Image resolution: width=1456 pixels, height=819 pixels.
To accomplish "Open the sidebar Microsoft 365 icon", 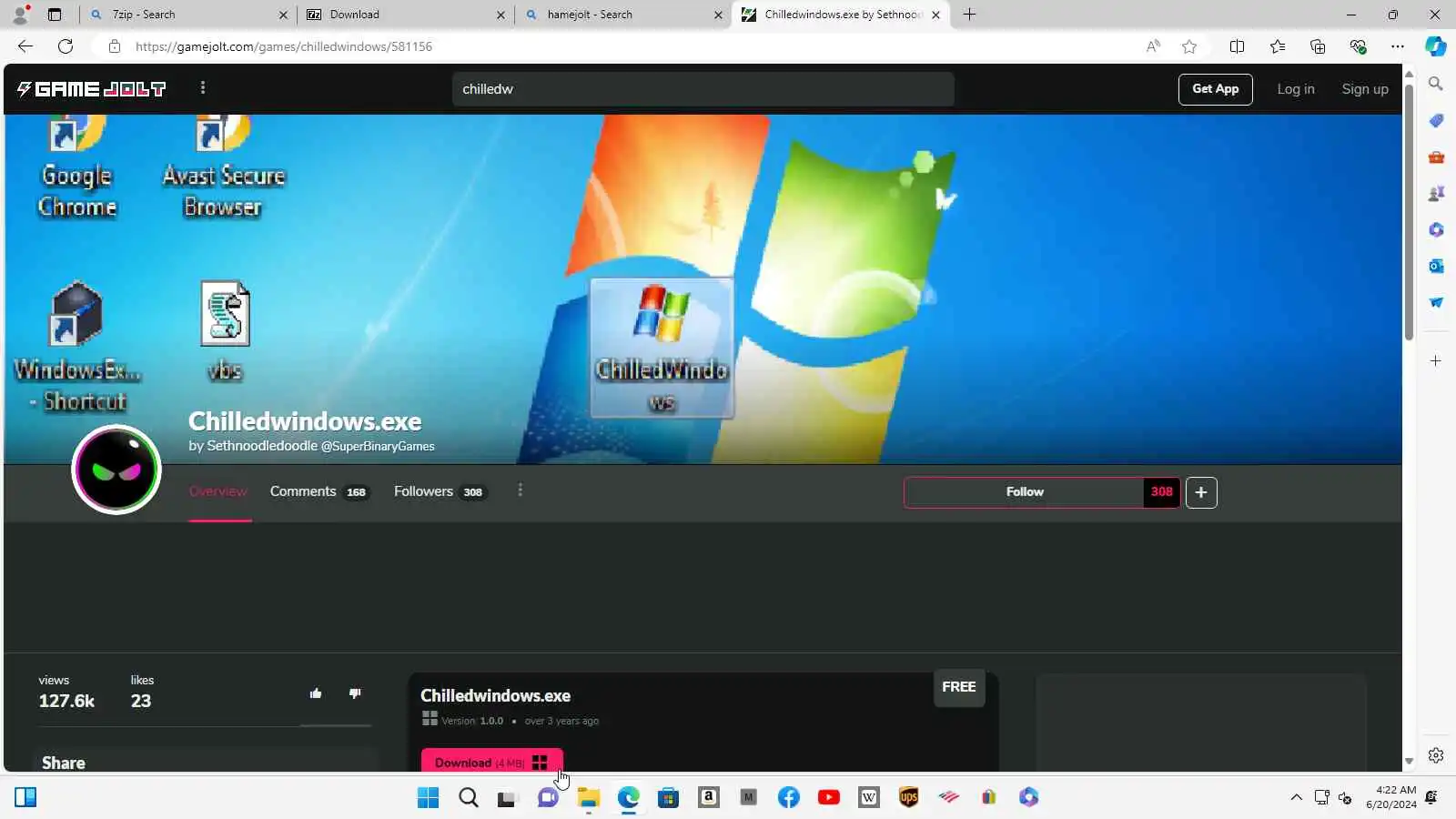I will coord(1436,229).
